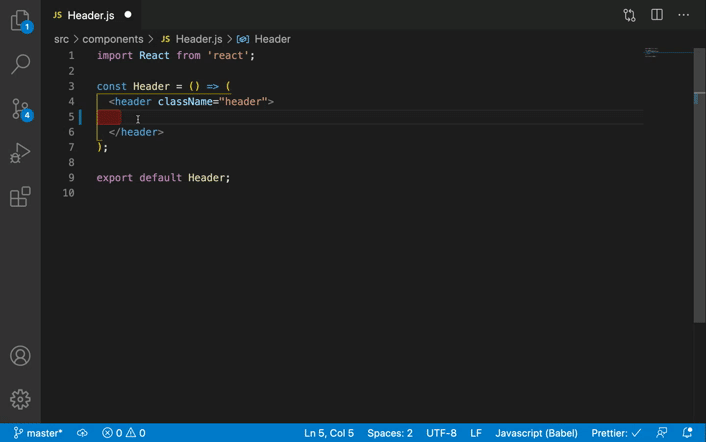Click the className attribute on line 4

click(185, 102)
